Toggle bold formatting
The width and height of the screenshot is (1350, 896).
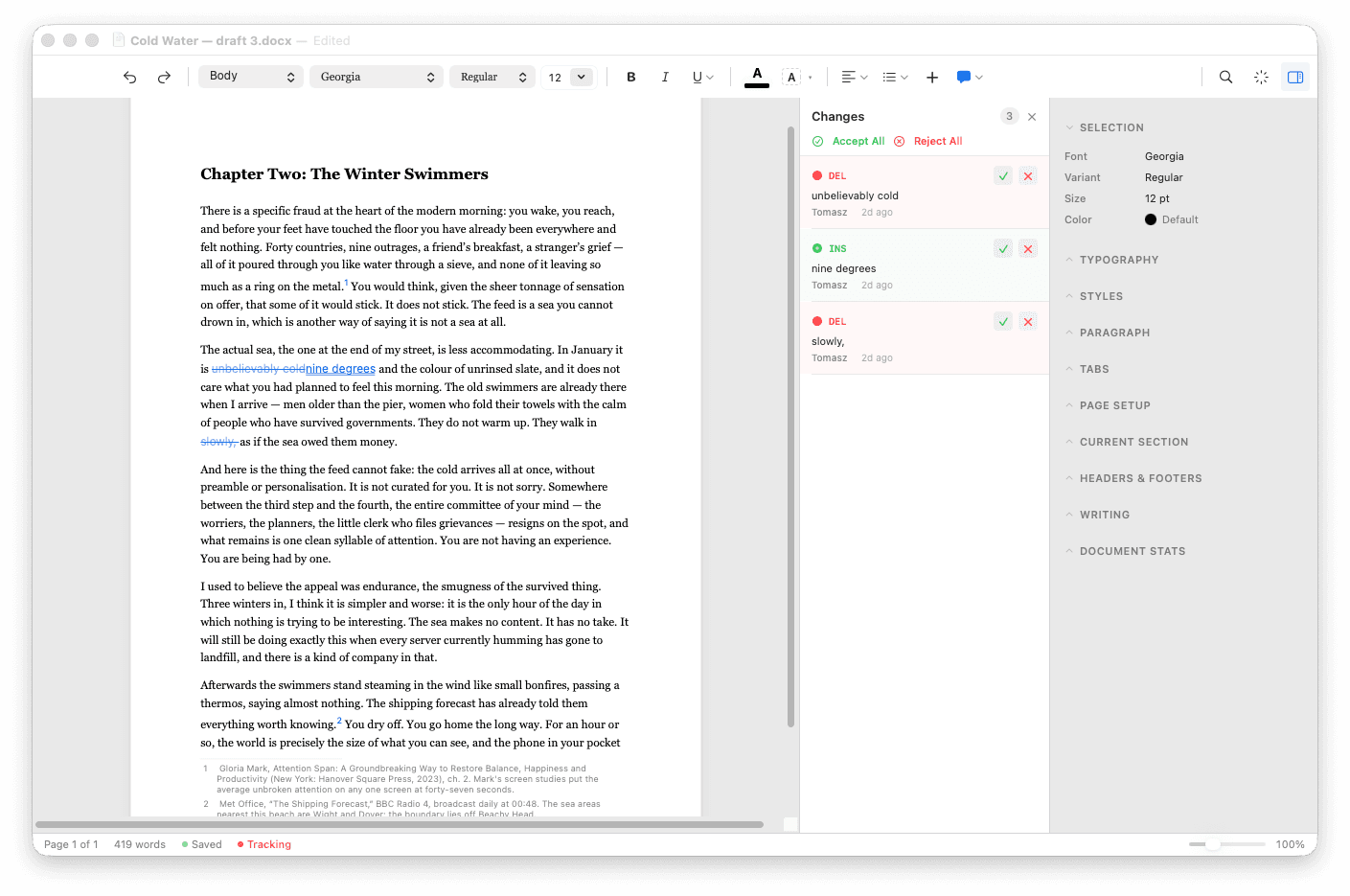click(x=631, y=78)
